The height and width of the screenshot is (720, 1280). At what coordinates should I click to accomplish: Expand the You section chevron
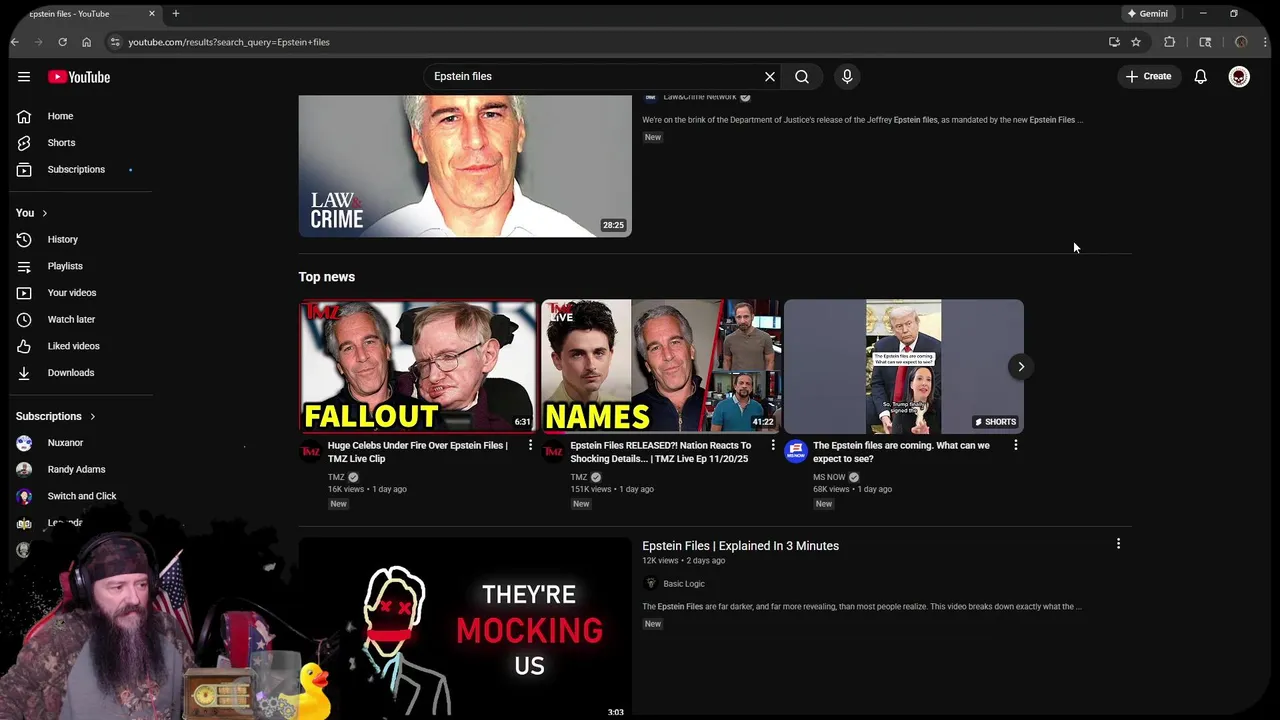coord(44,213)
